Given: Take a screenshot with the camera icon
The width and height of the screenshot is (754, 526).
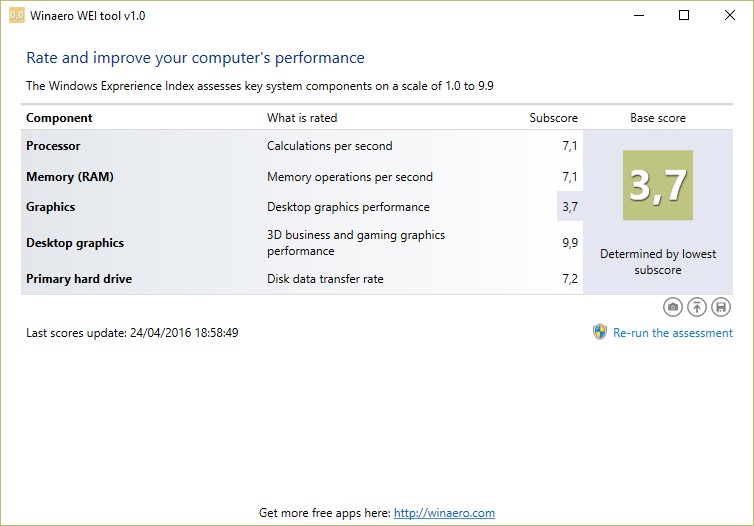Looking at the screenshot, I should tap(674, 307).
